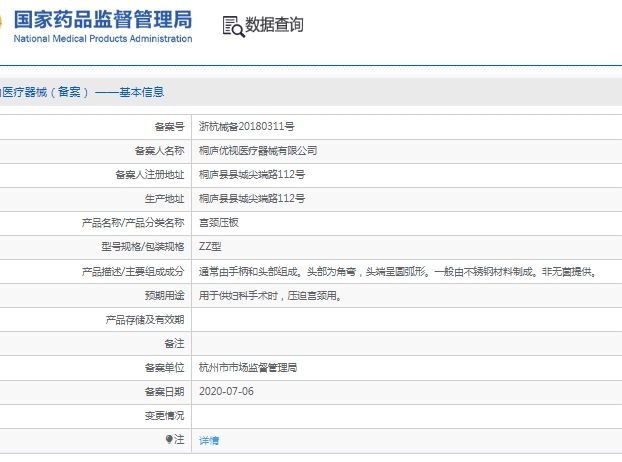622x462 pixels.
Task: Click the 备案人名称 row label
Action: 159,151
